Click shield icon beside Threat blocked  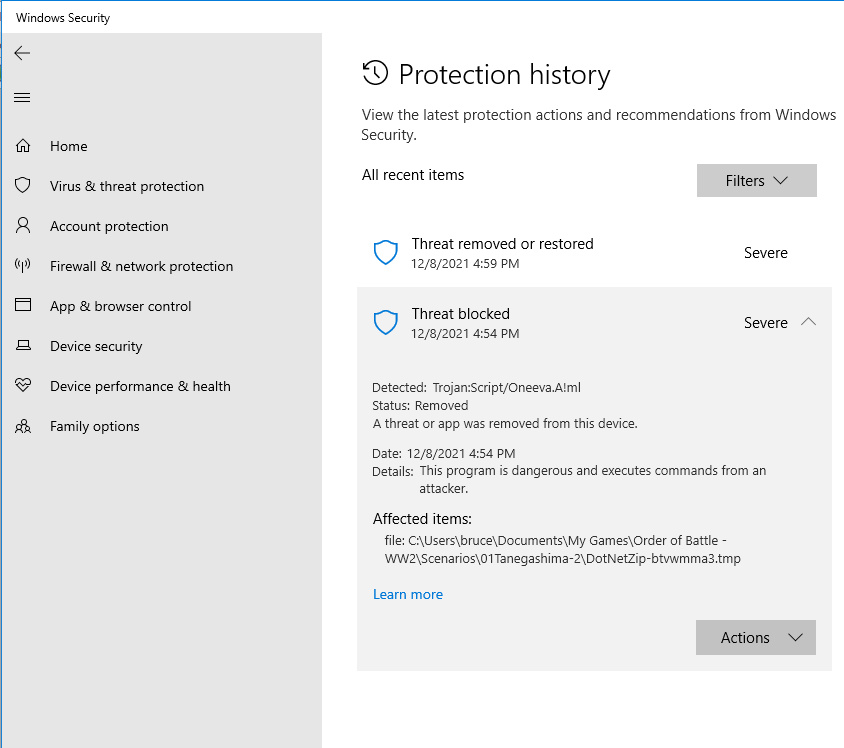tap(385, 322)
